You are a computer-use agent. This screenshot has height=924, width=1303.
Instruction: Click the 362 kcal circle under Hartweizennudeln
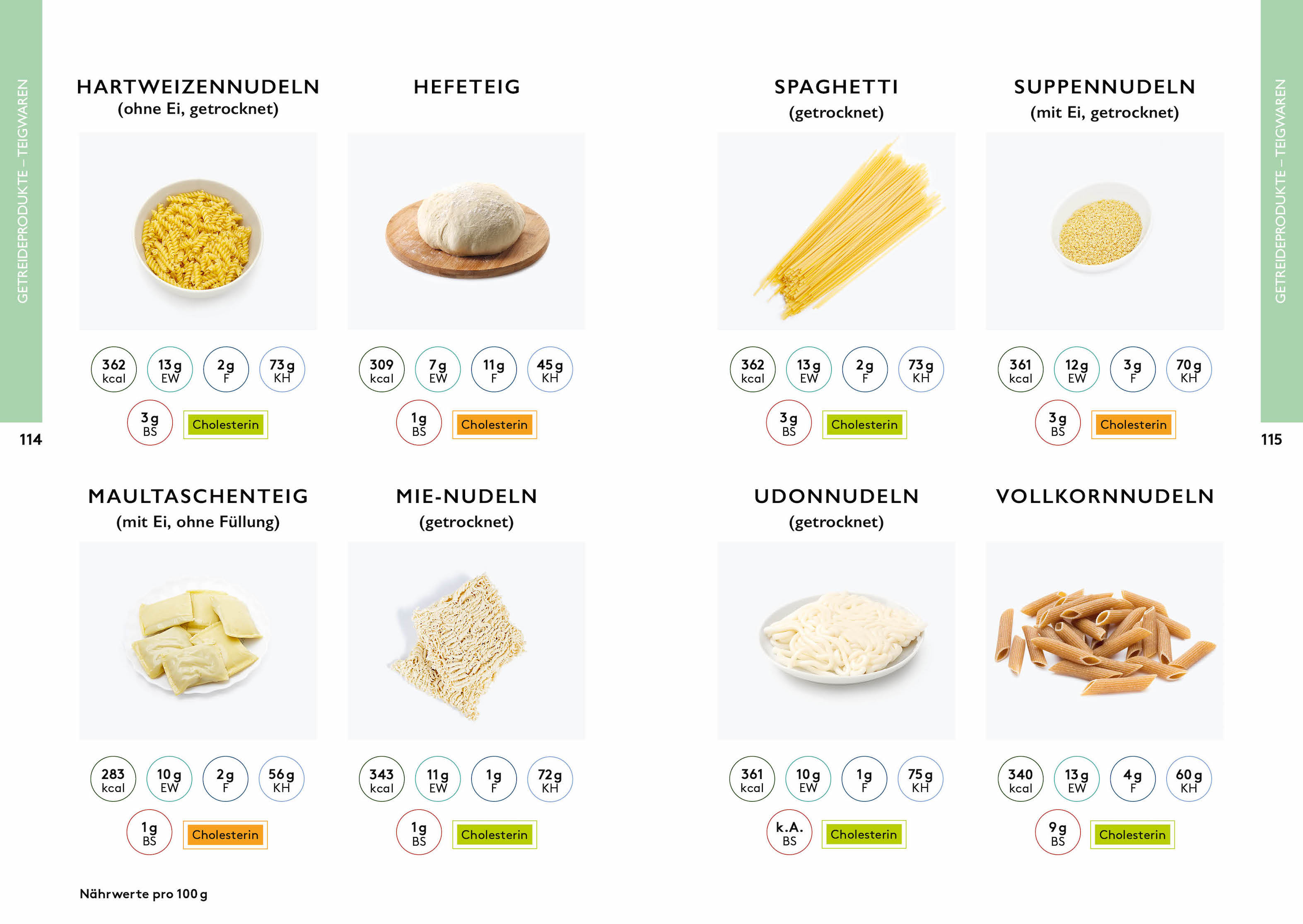[114, 369]
